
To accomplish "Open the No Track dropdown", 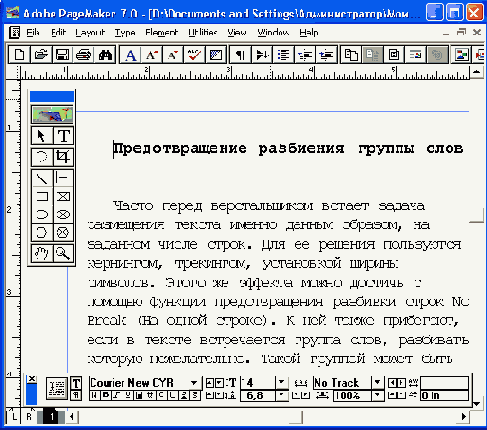I will [x=377, y=382].
